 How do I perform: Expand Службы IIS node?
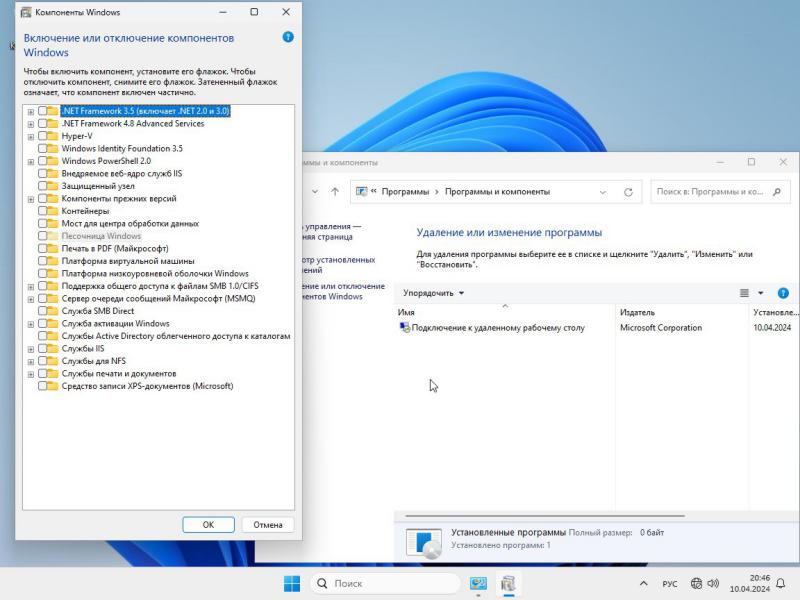pos(31,349)
